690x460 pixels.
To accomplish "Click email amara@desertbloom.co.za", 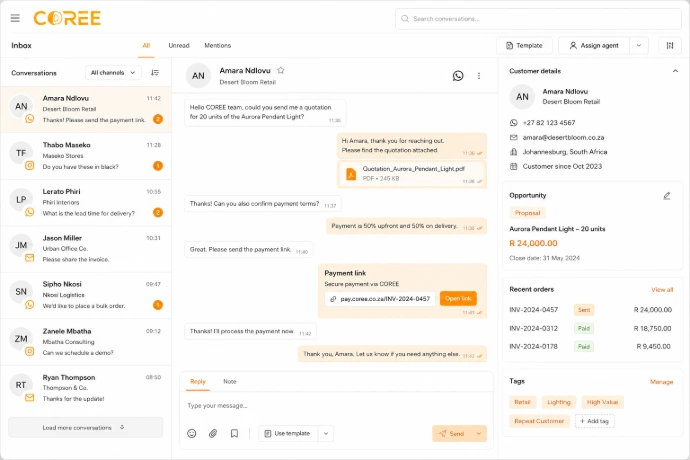I will [x=563, y=137].
